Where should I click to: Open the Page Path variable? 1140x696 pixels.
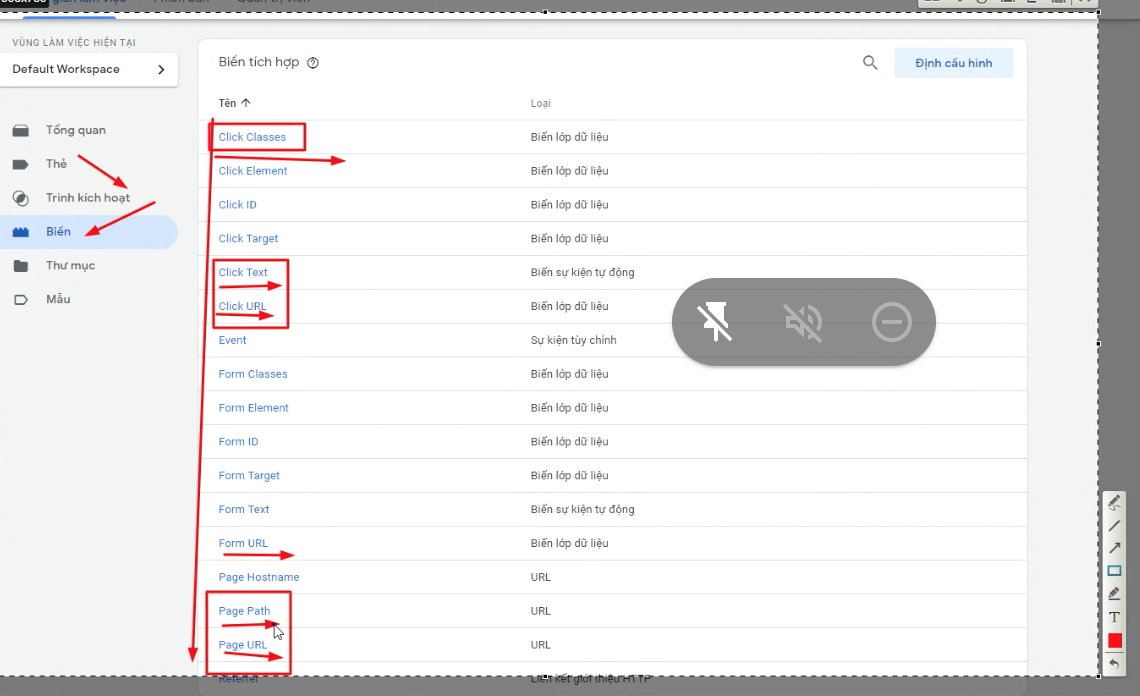tap(244, 611)
